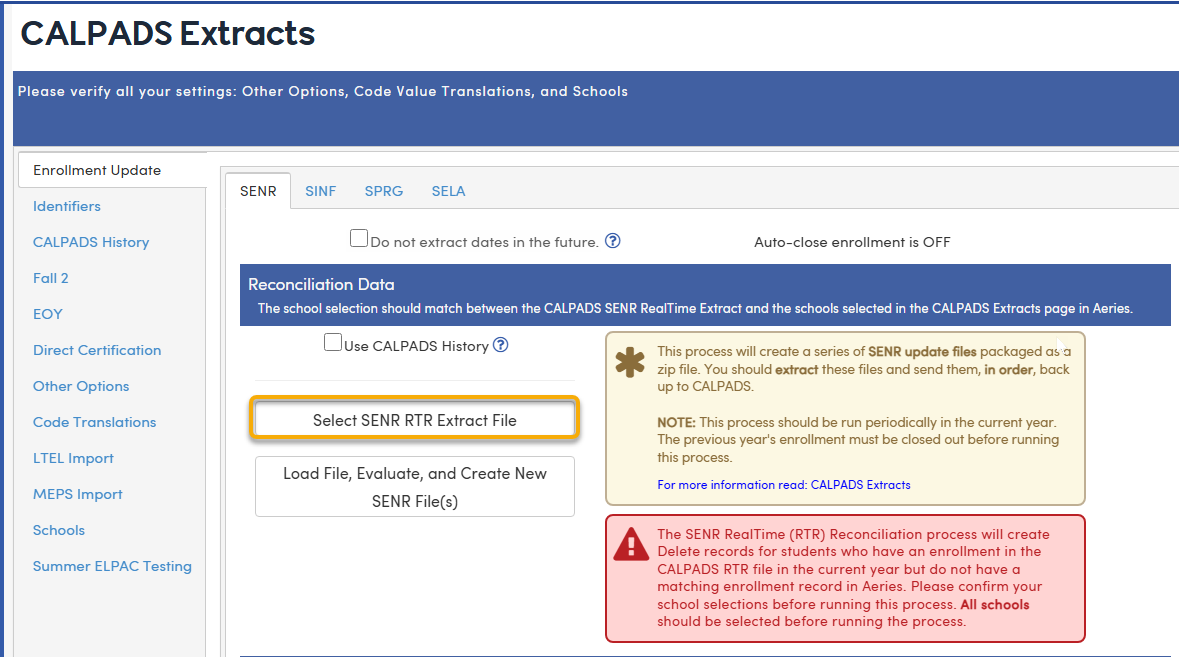Switch to the SENR tab

click(x=258, y=191)
